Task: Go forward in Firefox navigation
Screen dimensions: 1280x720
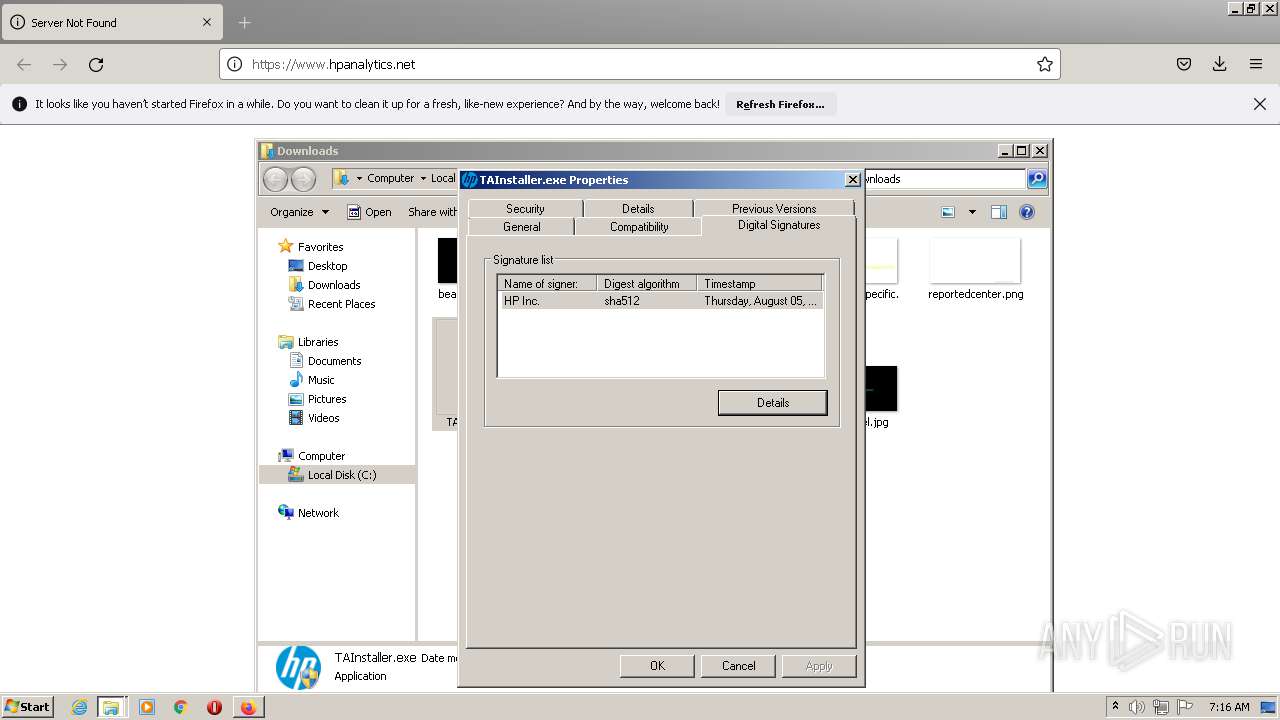Action: (60, 64)
